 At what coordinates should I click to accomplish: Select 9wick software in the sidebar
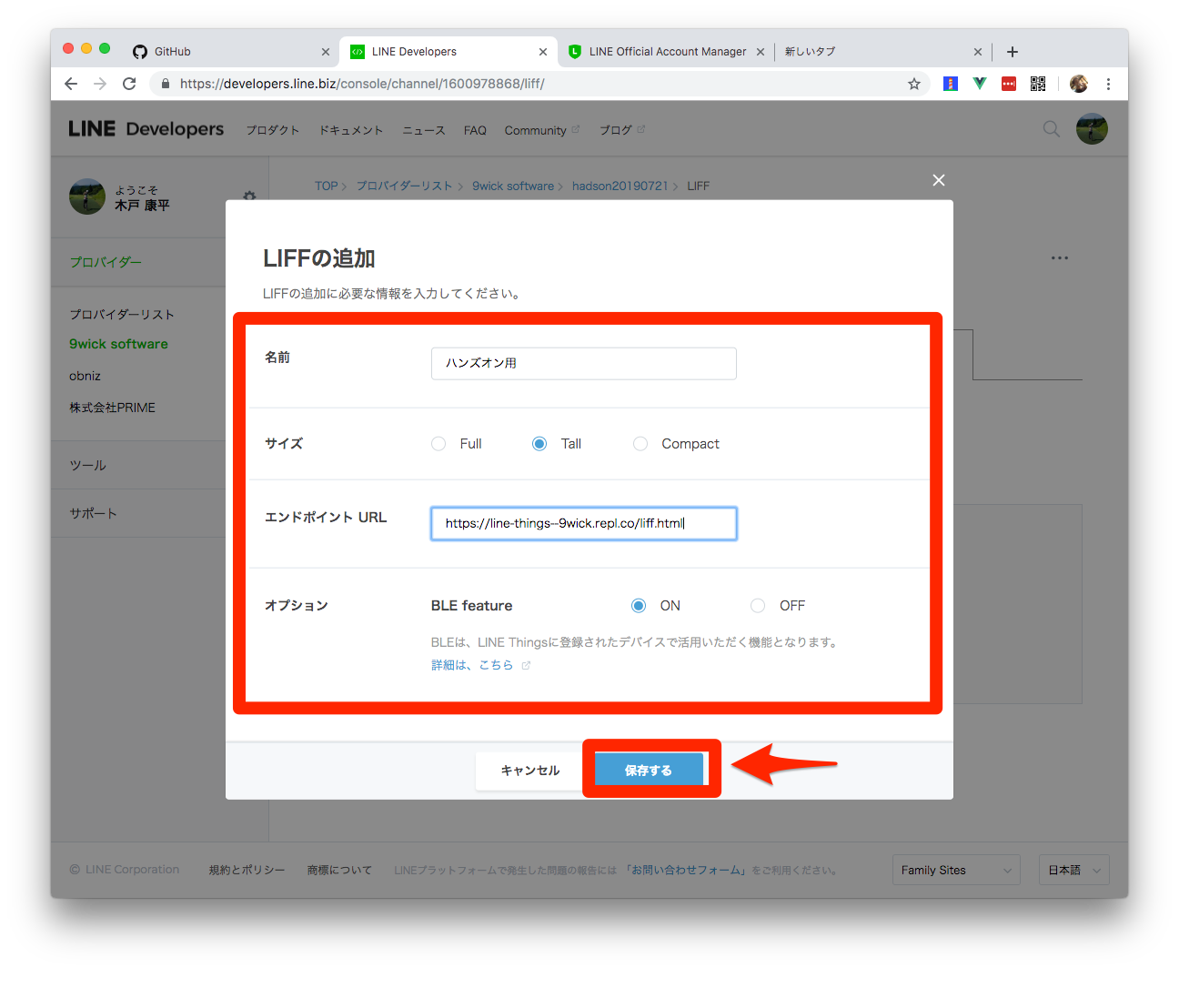[118, 344]
